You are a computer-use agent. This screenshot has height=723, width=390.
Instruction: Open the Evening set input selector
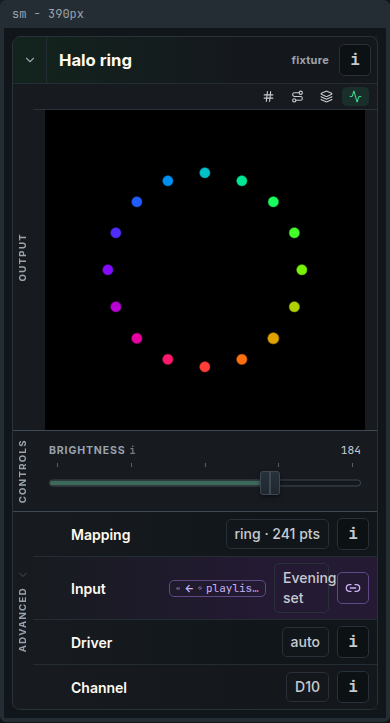[301, 588]
